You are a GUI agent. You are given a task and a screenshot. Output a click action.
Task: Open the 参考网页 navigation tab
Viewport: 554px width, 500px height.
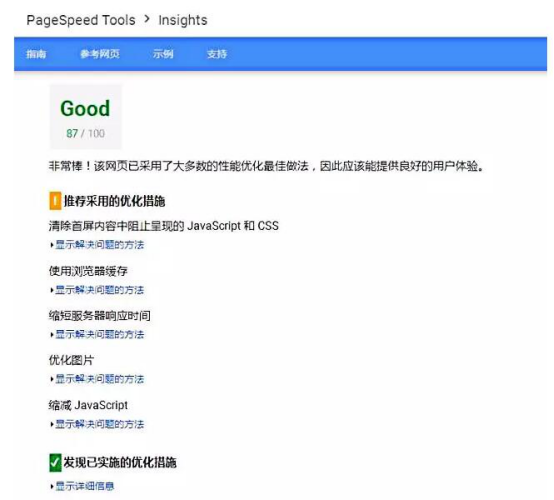point(100,54)
